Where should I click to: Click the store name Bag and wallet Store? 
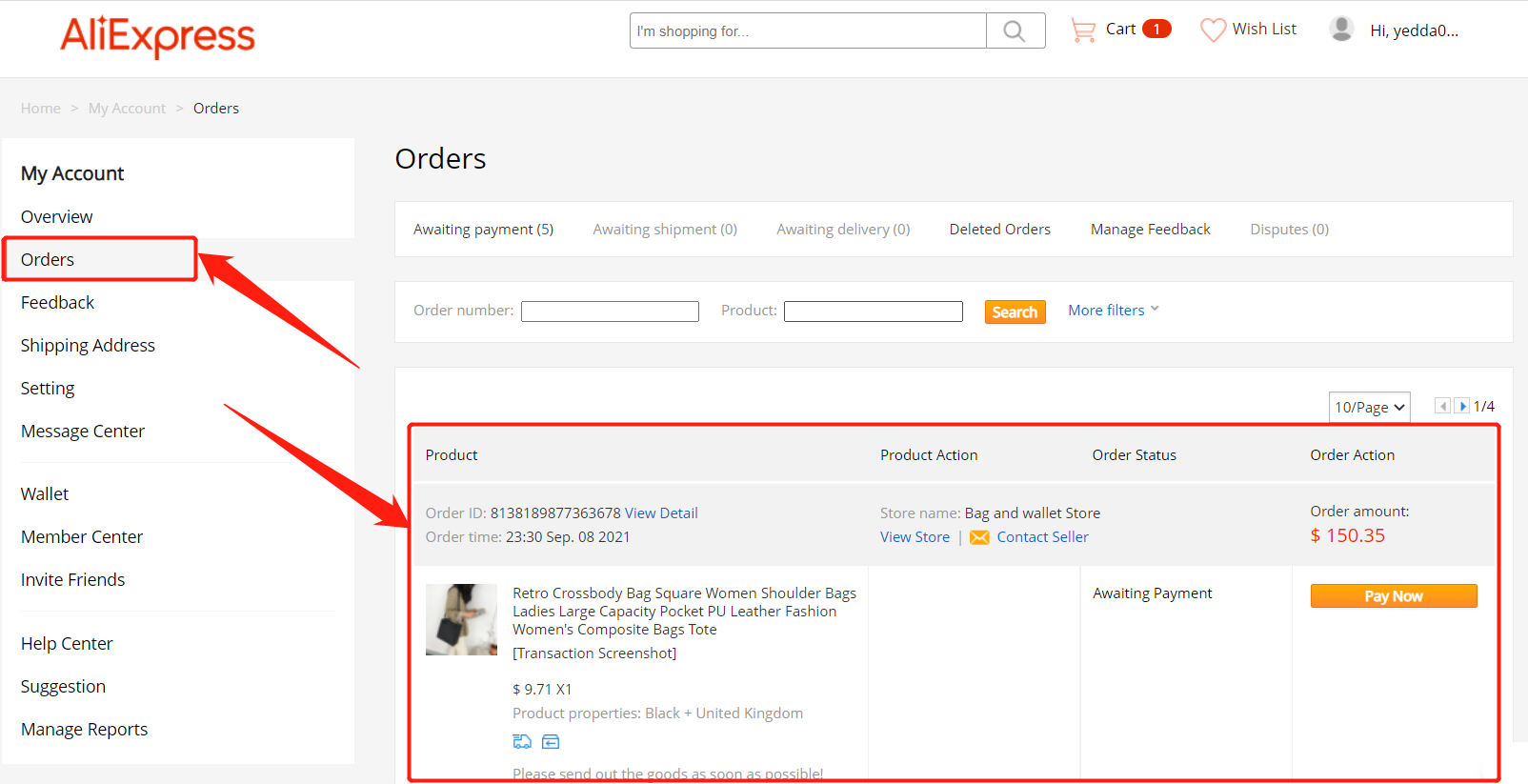(1033, 513)
